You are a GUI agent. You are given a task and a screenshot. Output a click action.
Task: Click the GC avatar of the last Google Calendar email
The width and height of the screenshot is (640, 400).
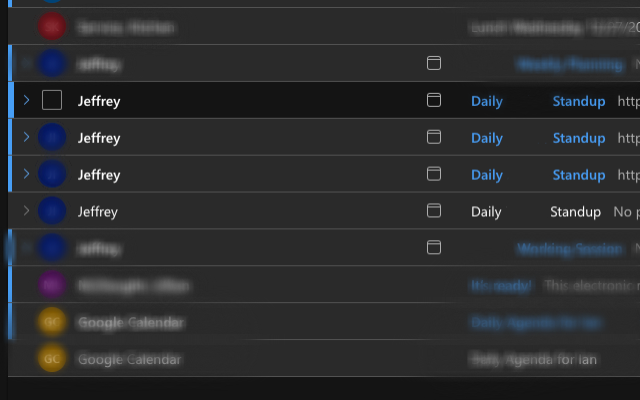pos(52,358)
